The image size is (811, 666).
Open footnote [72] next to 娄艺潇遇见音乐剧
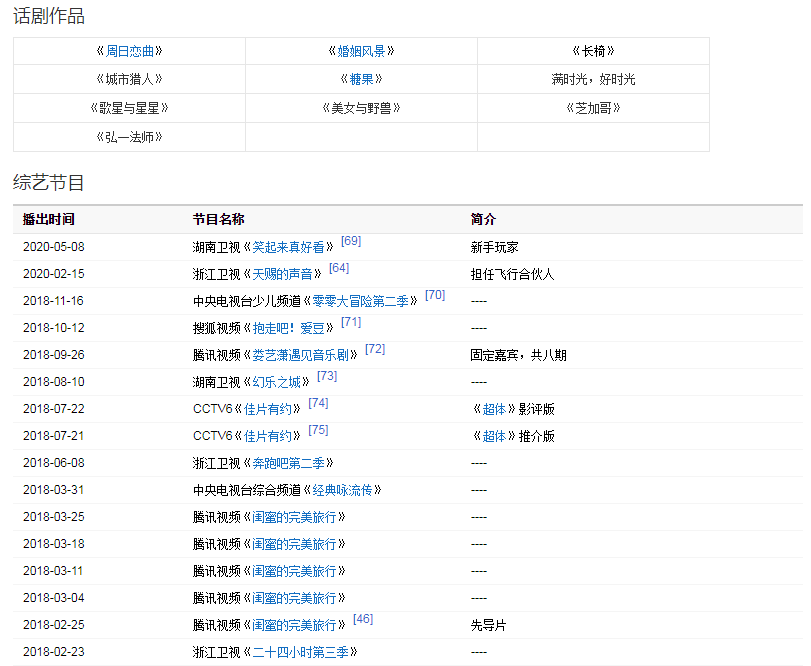point(375,349)
